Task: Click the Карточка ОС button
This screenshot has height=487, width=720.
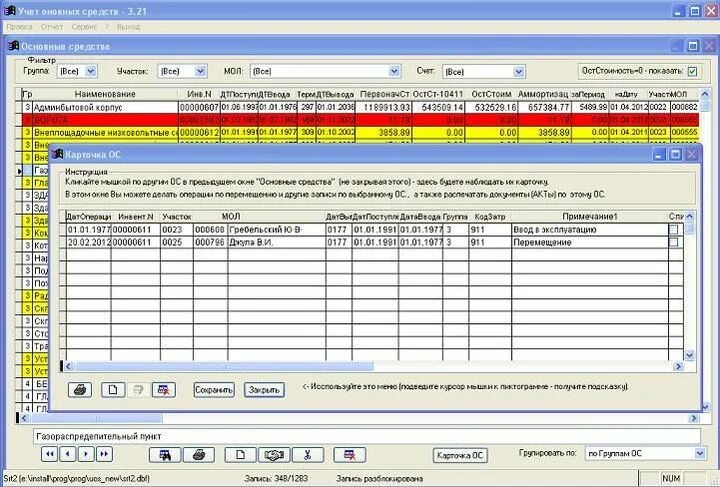Action: [460, 455]
